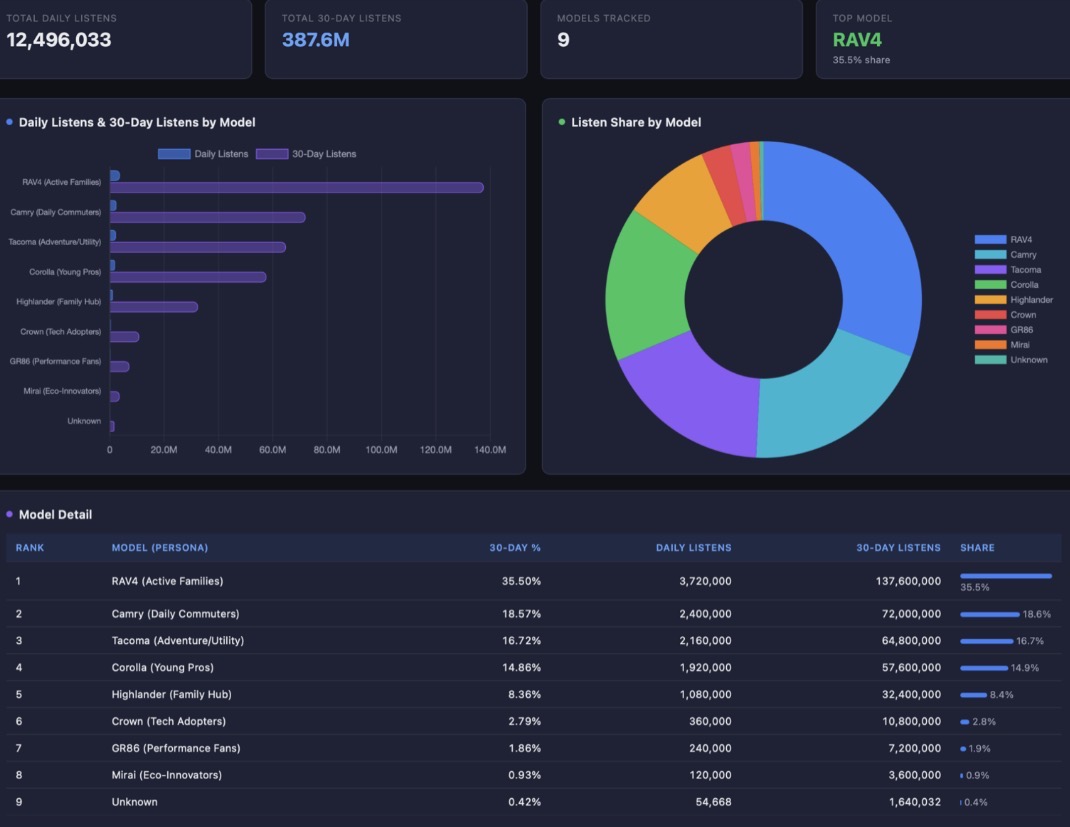Click green RAV4 Top Model heading

[x=857, y=40]
